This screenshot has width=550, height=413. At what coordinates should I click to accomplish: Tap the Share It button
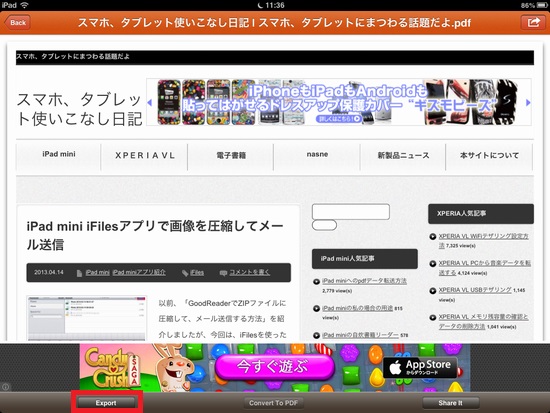tap(450, 403)
